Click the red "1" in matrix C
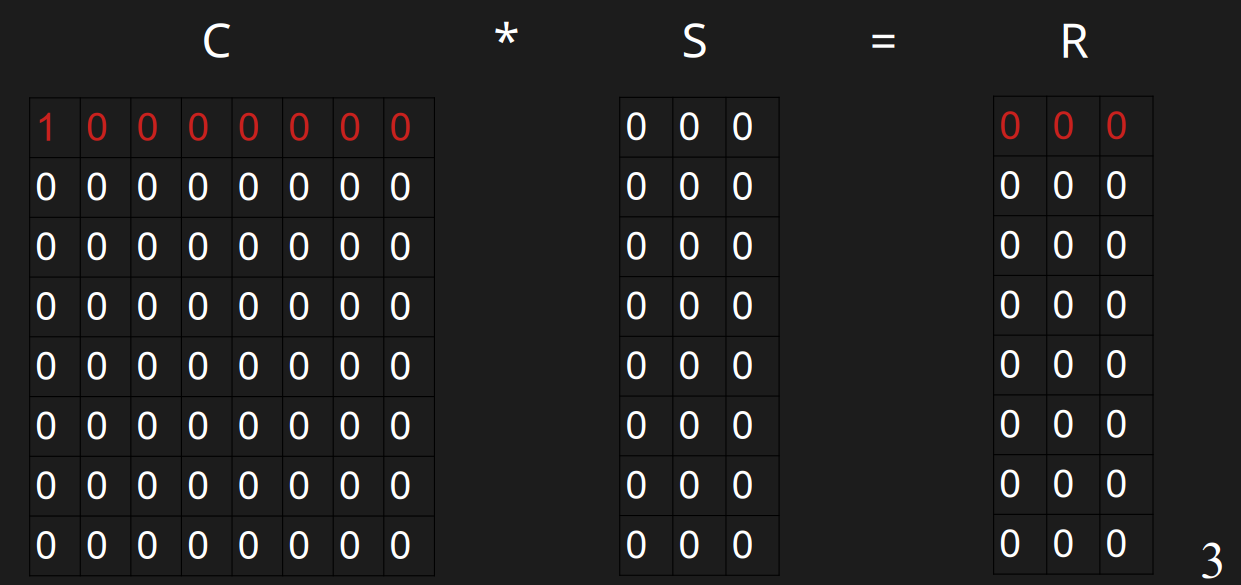This screenshot has width=1241, height=585. click(x=46, y=128)
